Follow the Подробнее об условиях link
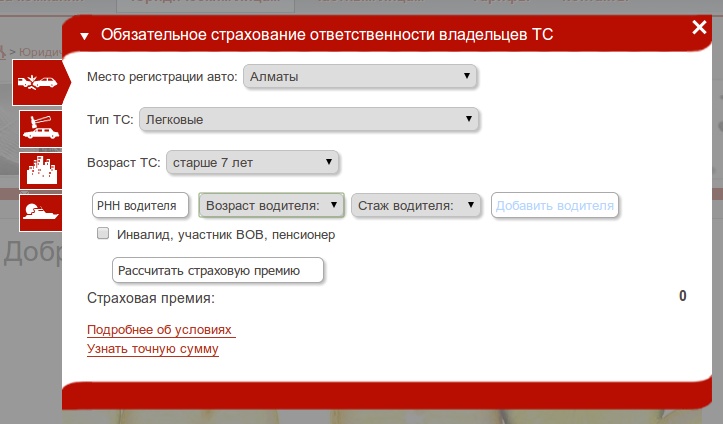The width and height of the screenshot is (723, 424). point(160,330)
